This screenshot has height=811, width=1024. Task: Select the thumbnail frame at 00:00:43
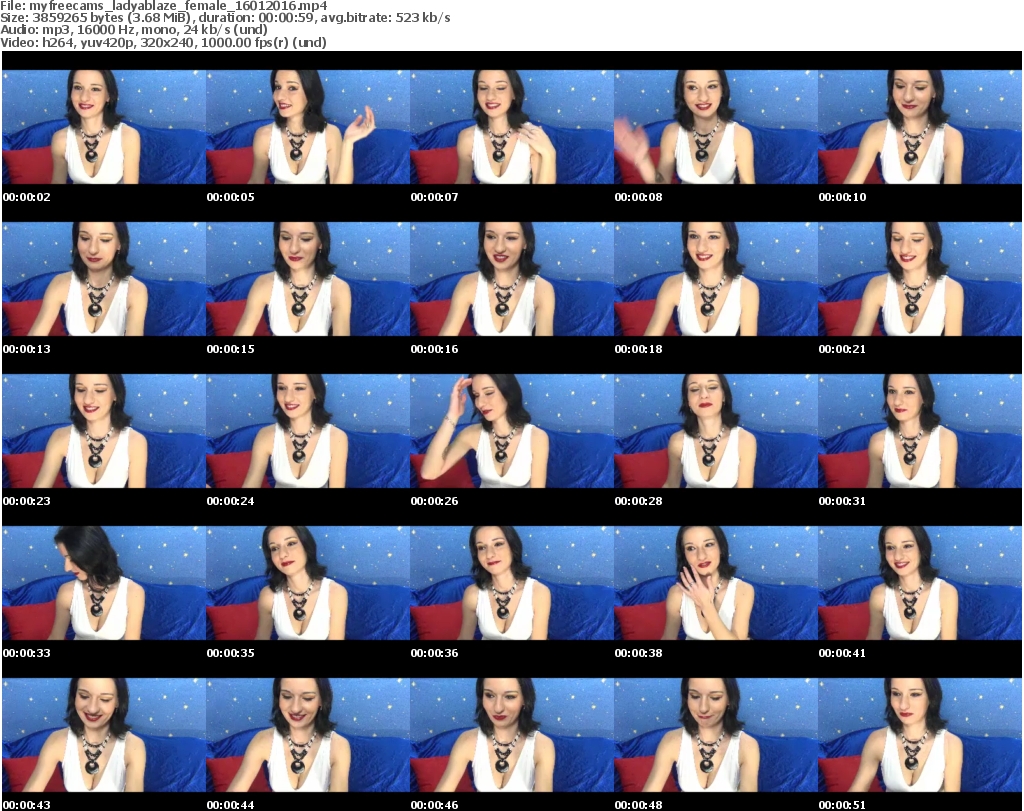104,735
